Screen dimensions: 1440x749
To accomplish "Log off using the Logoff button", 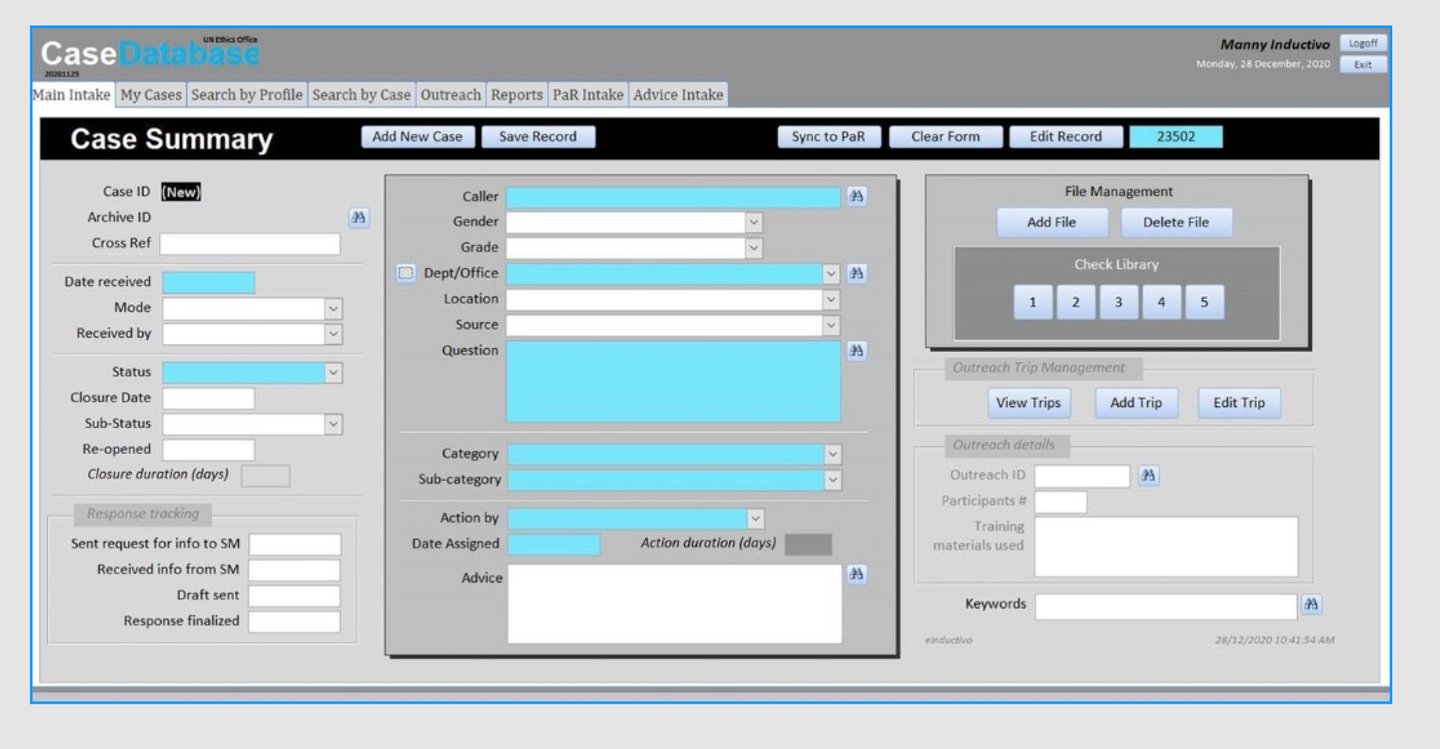I will coord(1363,44).
